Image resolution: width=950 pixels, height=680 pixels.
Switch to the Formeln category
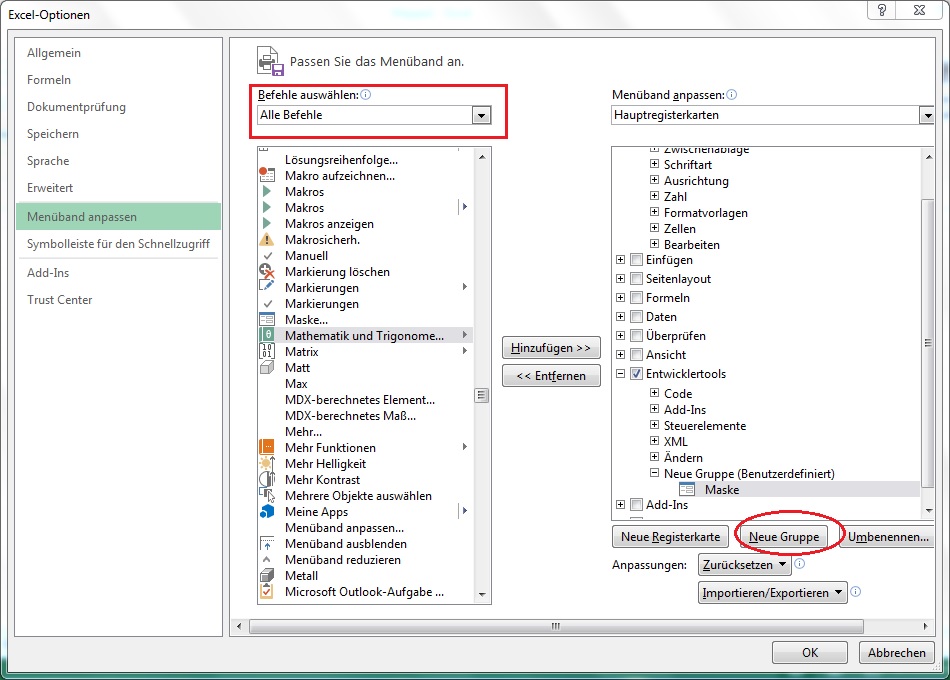coord(49,80)
